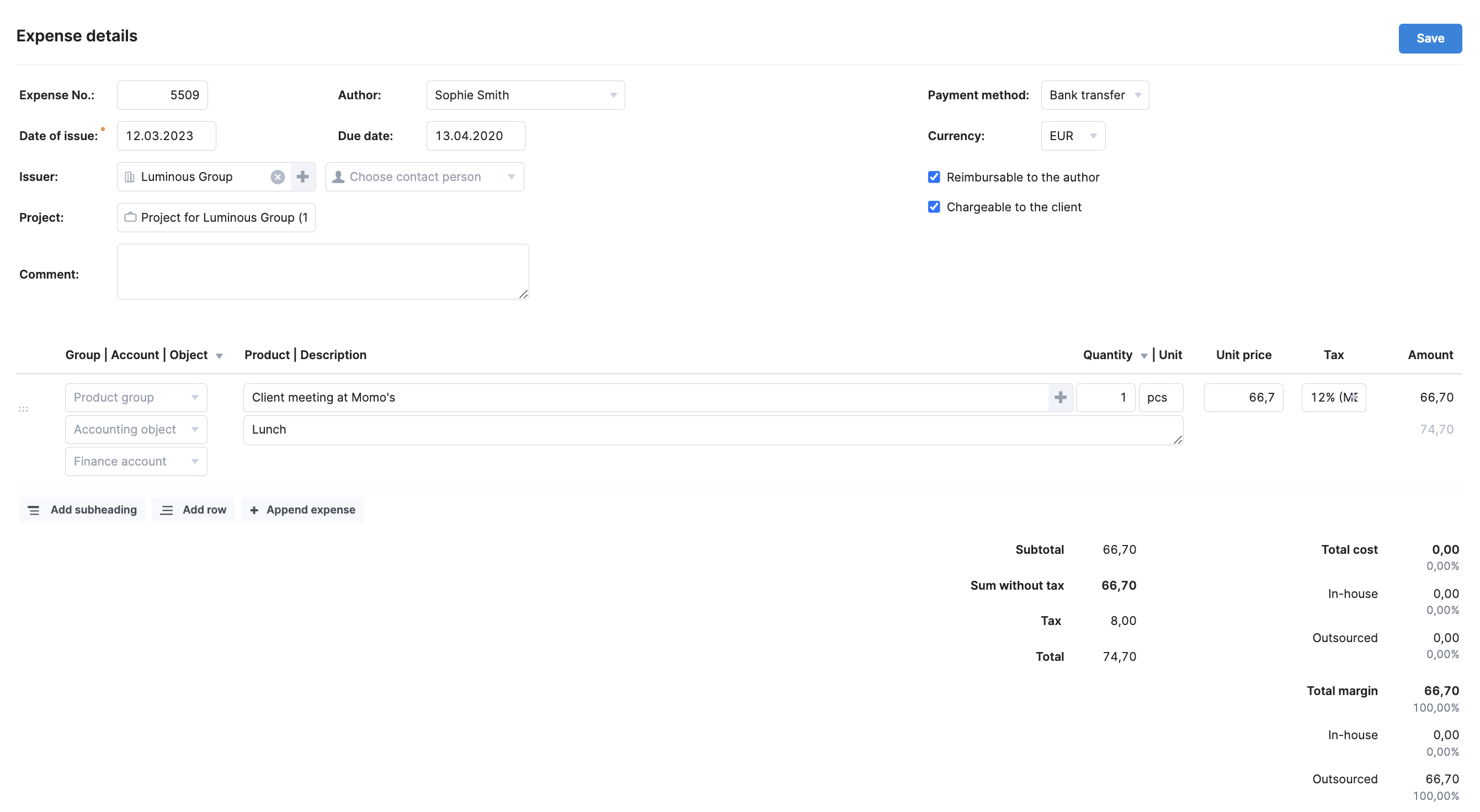Edit the pcs unit field
The width and height of the screenshot is (1480, 812).
coord(1160,397)
